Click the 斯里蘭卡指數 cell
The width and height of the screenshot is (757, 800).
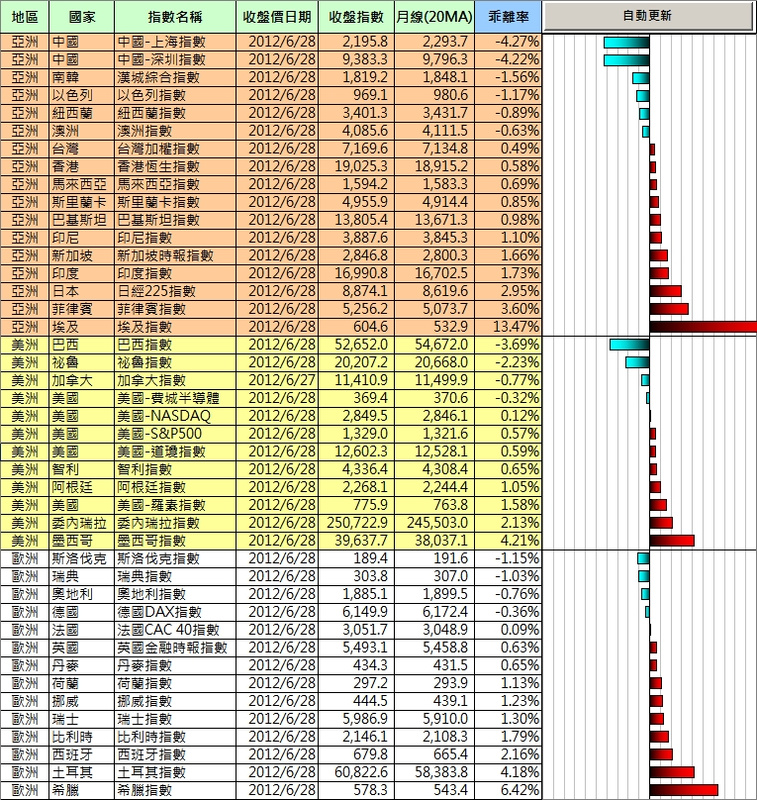pos(175,202)
